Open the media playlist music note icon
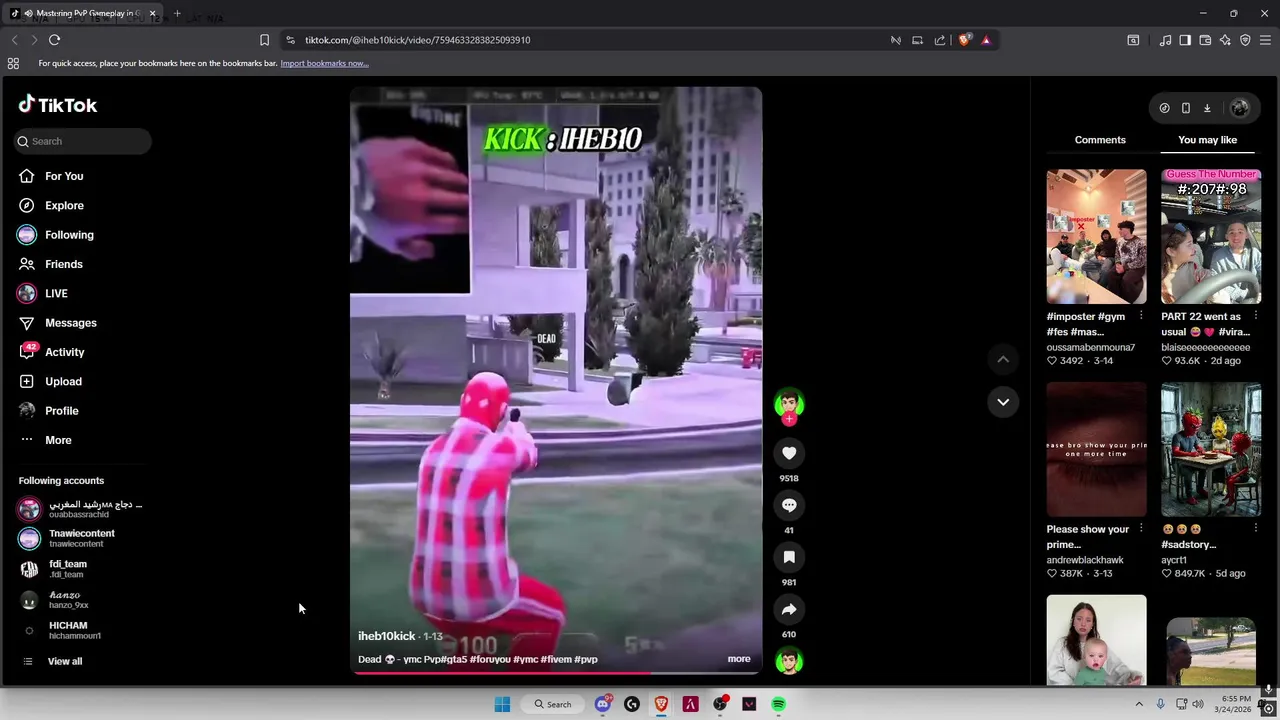Image resolution: width=1280 pixels, height=720 pixels. (x=1165, y=40)
